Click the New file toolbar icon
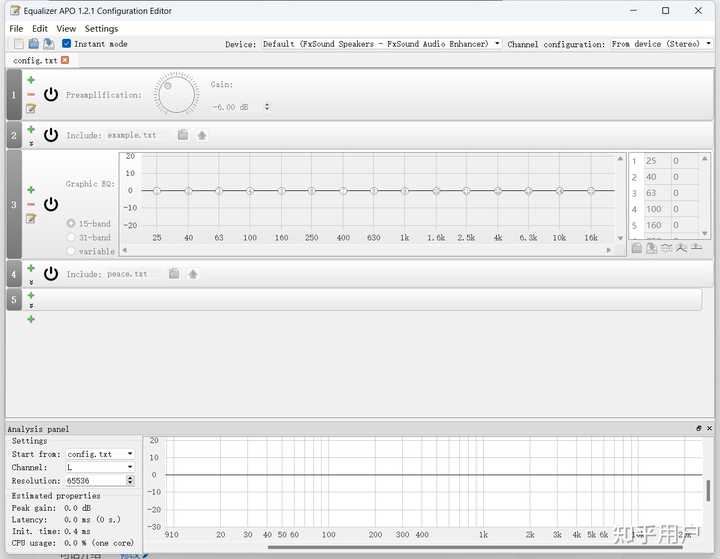Screen dimensions: 720x559 [x=19, y=44]
